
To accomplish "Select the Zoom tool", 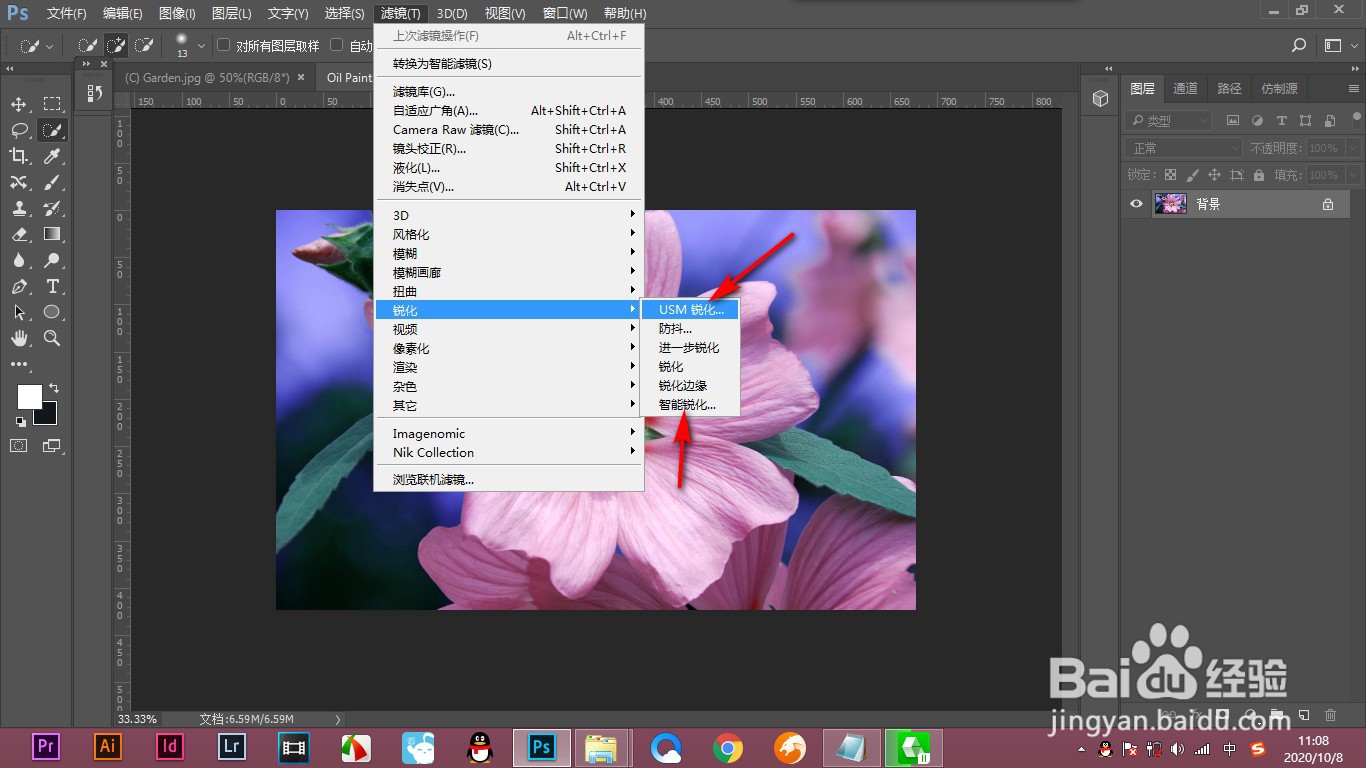I will pos(52,338).
